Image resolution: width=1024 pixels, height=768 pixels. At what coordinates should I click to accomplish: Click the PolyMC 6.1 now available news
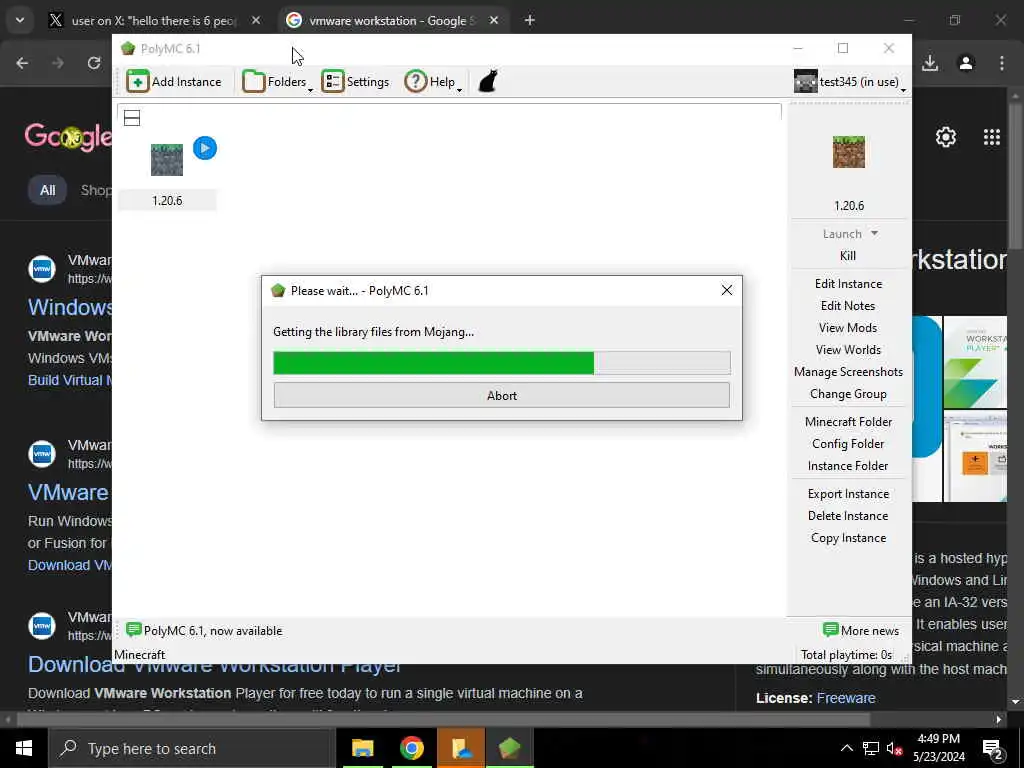pyautogui.click(x=204, y=630)
